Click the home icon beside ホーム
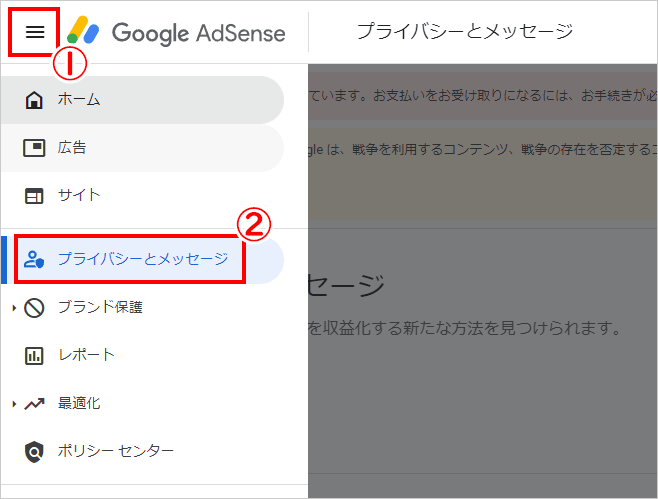 coord(34,100)
